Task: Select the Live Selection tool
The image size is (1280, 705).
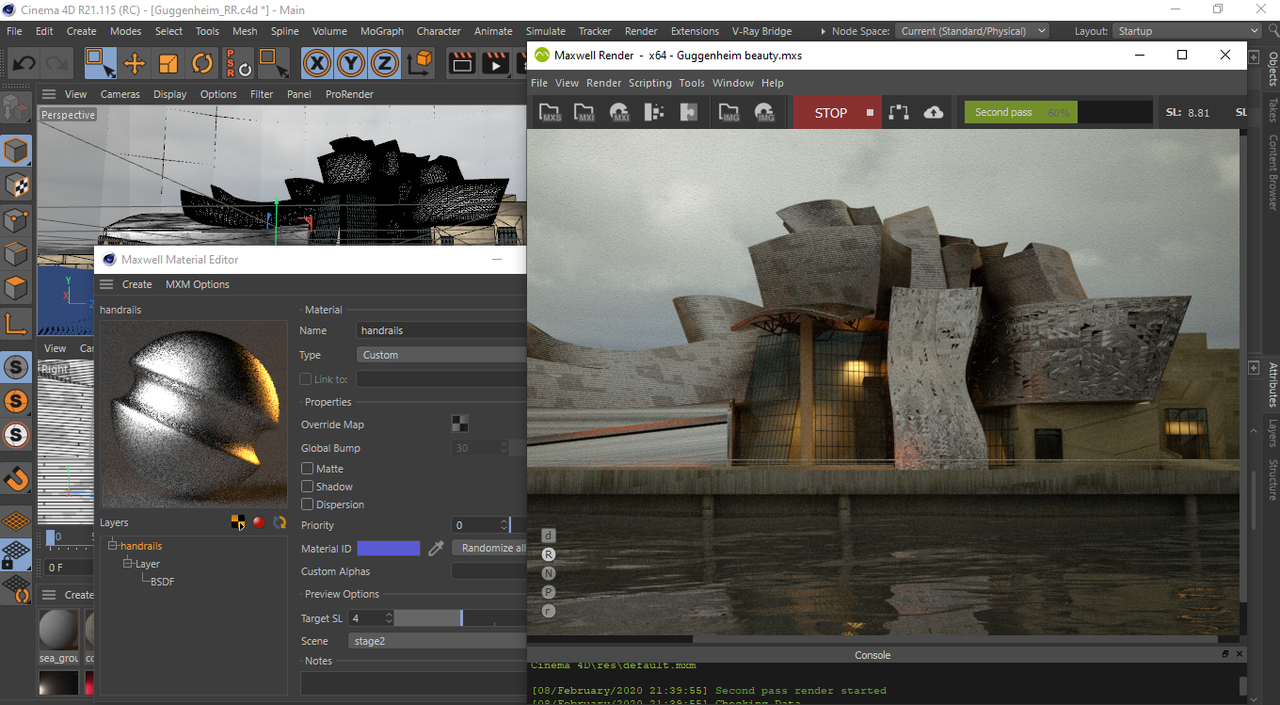Action: [x=100, y=64]
